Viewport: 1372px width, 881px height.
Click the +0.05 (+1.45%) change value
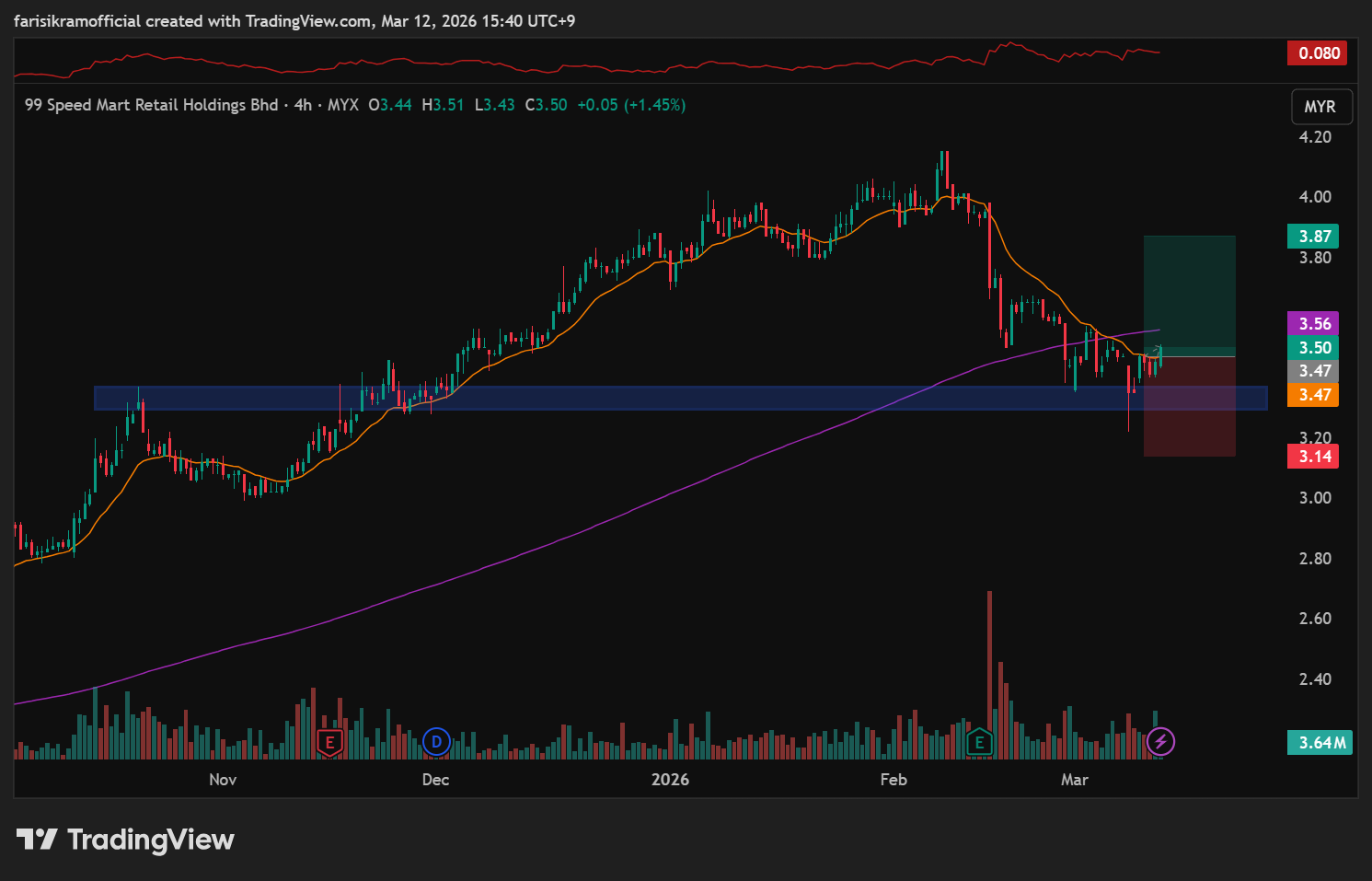tap(631, 105)
